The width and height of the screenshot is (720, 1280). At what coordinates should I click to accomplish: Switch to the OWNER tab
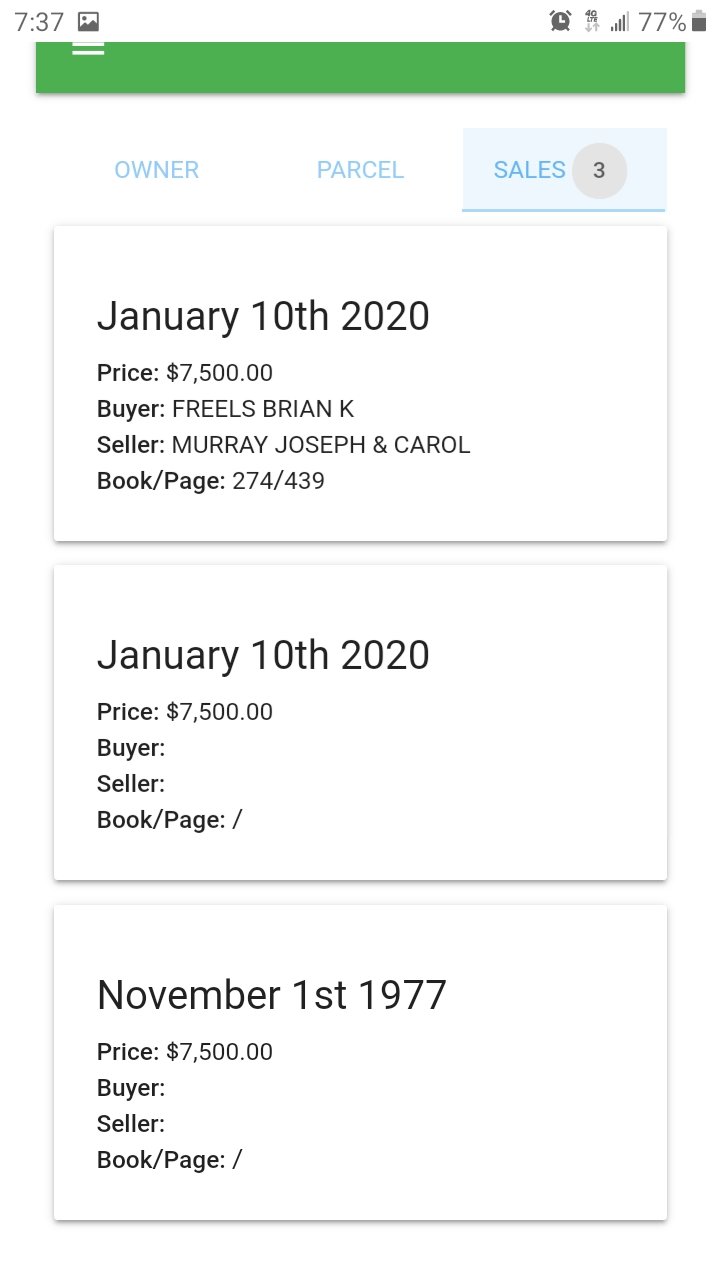pos(157,170)
